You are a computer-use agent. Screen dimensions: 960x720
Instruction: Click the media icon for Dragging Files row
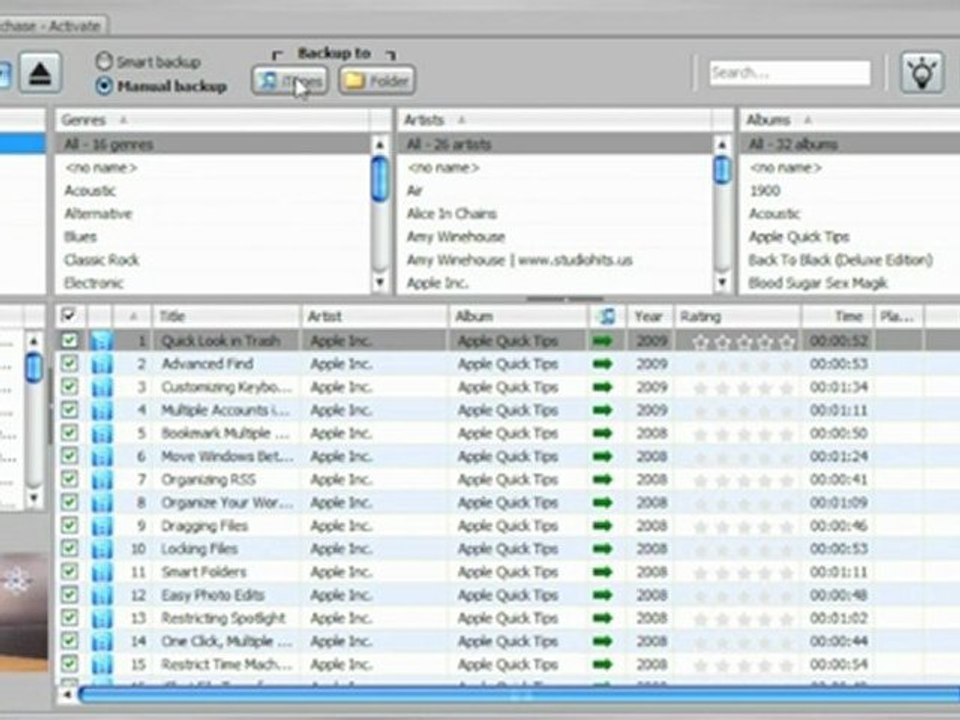pos(102,526)
